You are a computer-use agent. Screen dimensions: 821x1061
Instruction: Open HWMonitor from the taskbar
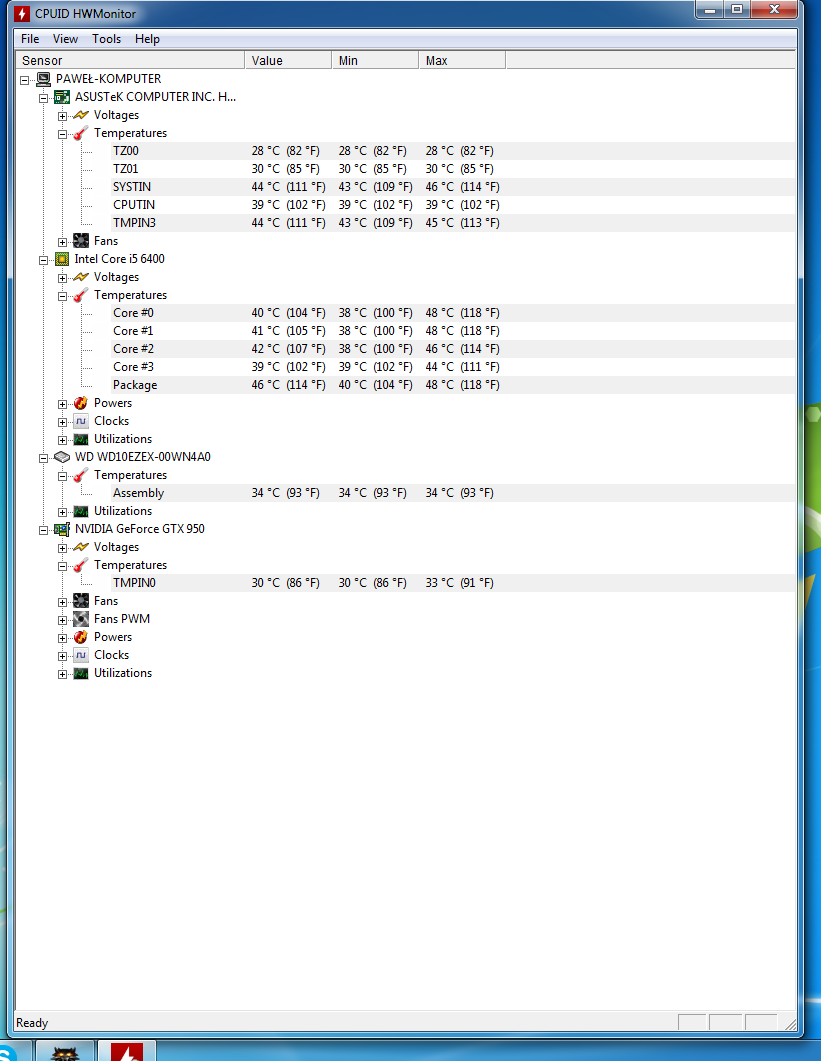click(127, 1051)
